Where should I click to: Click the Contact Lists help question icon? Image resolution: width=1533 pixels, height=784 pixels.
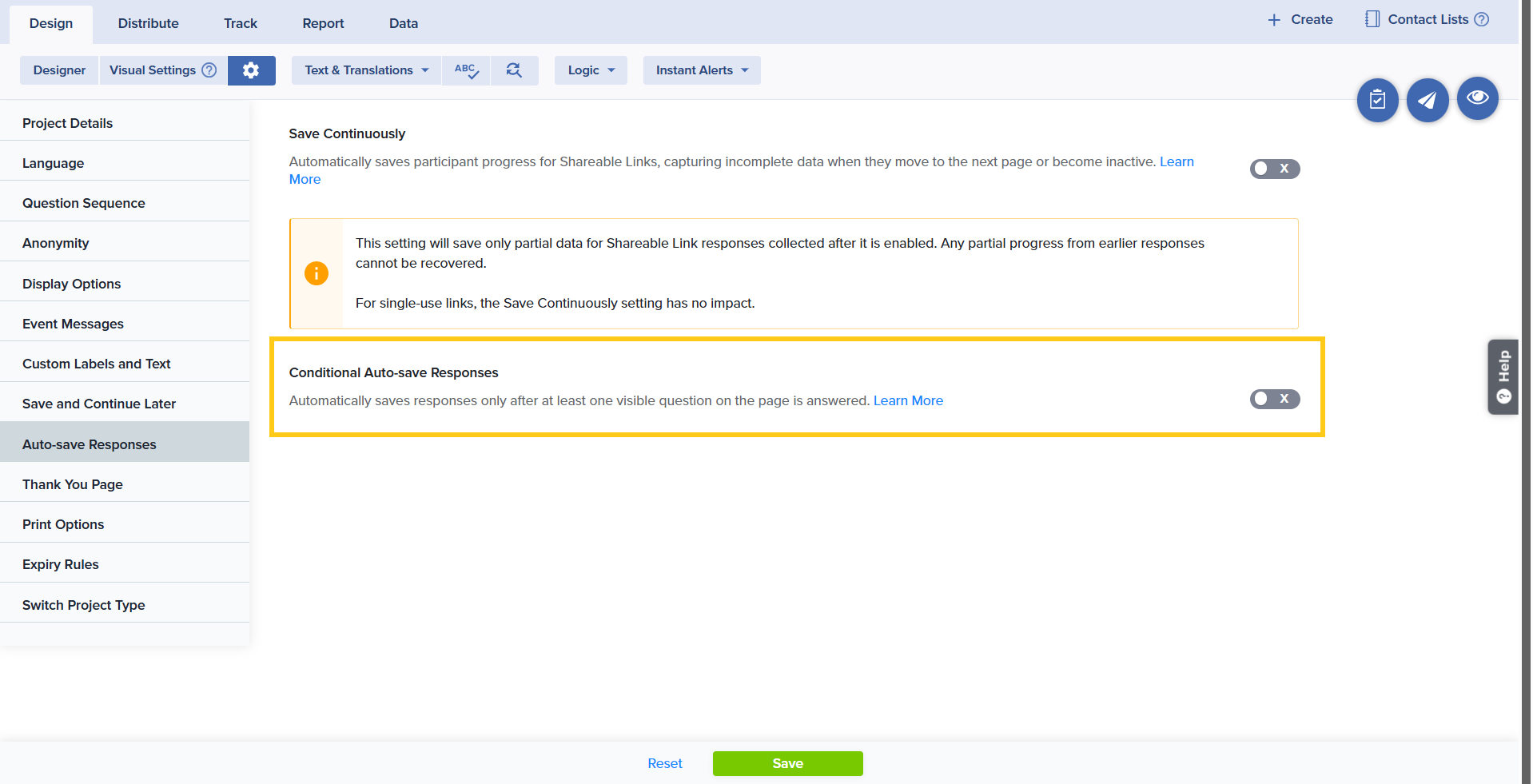[1481, 19]
